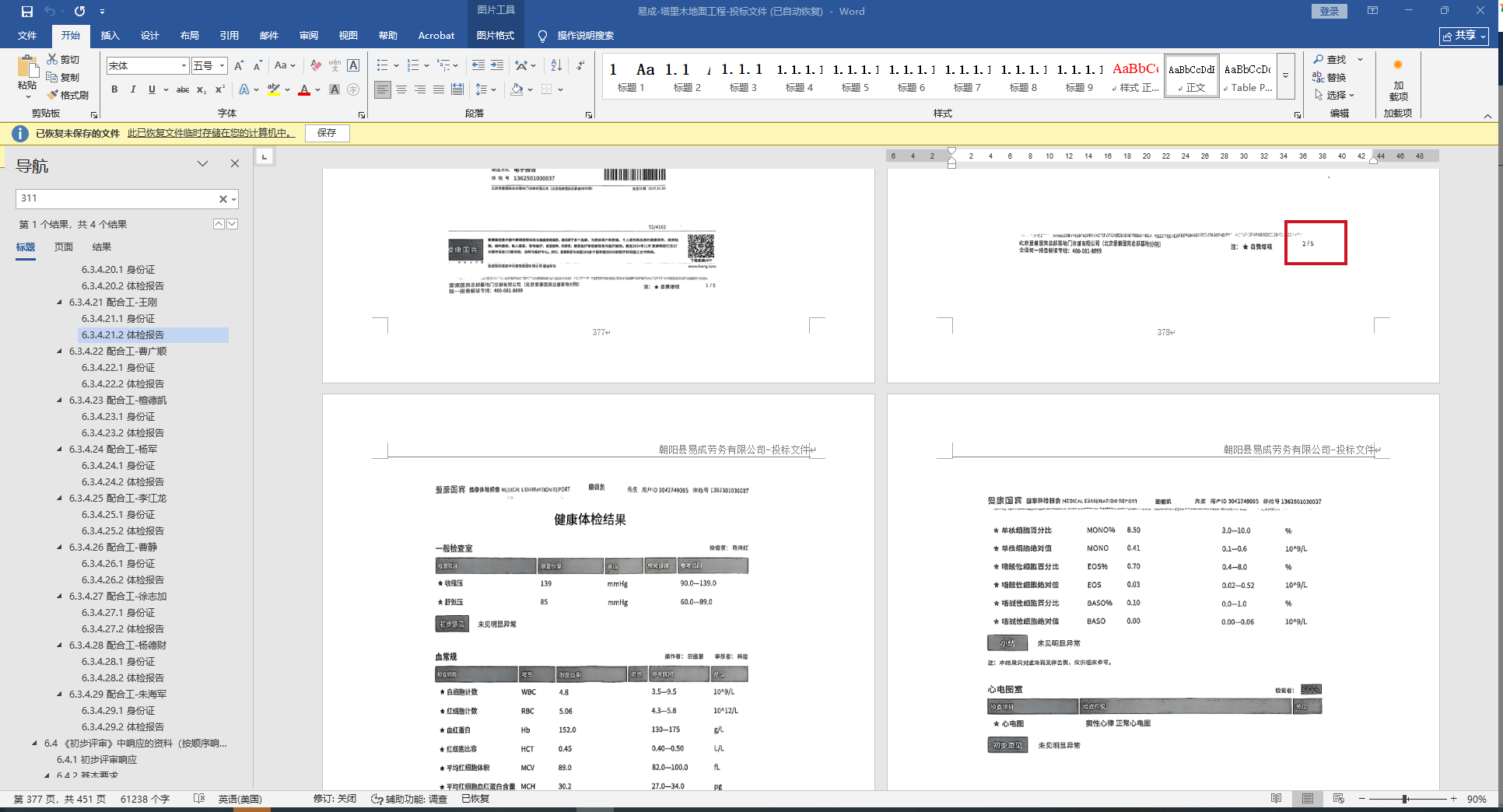
Task: Open the 审阅 ribbon tab
Action: [309, 36]
